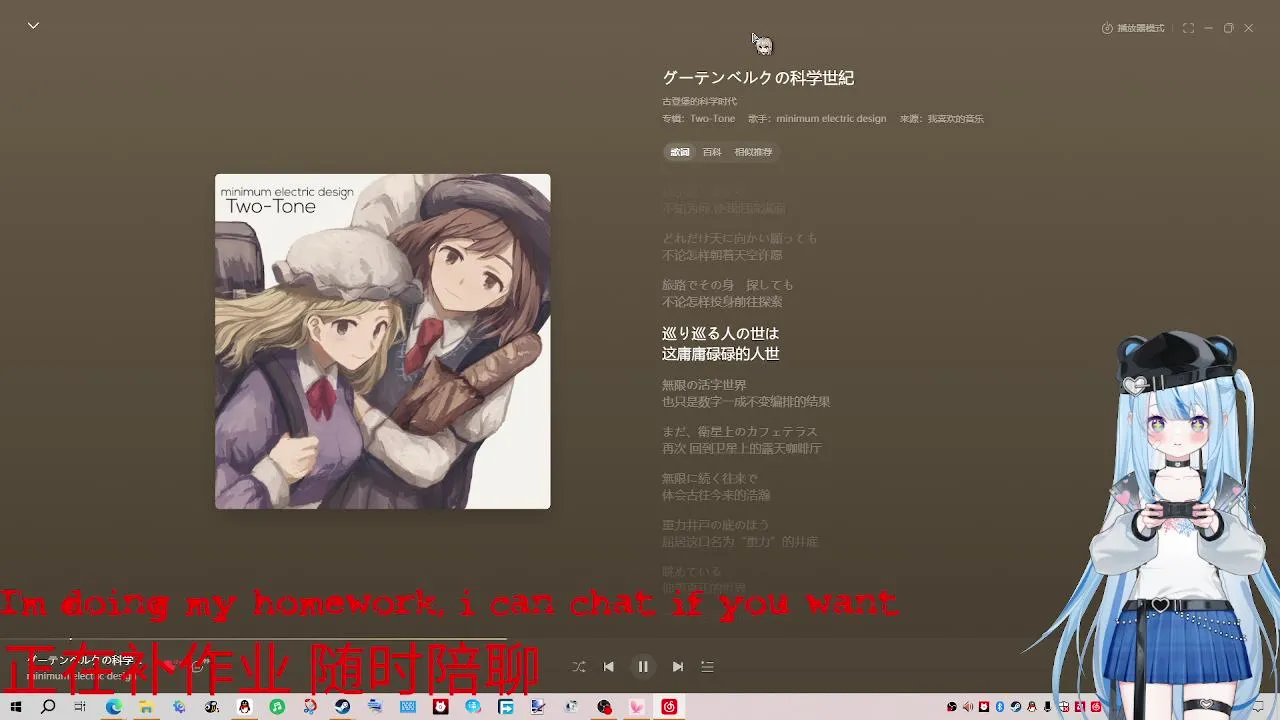The image size is (1280, 720).
Task: Open Microsoft Edge from the taskbar
Action: coord(114,707)
